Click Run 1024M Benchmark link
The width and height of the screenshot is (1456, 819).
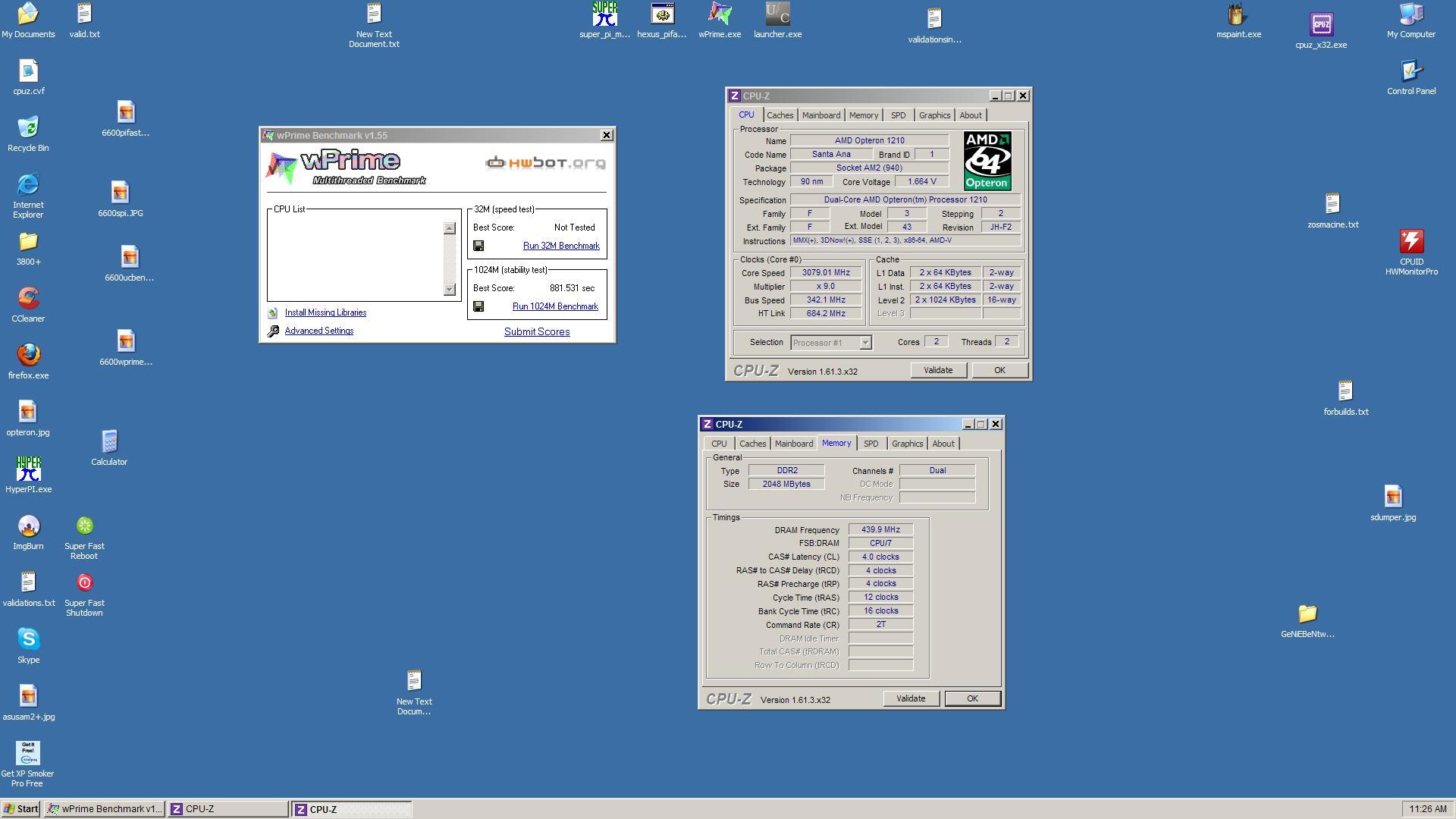pos(555,306)
